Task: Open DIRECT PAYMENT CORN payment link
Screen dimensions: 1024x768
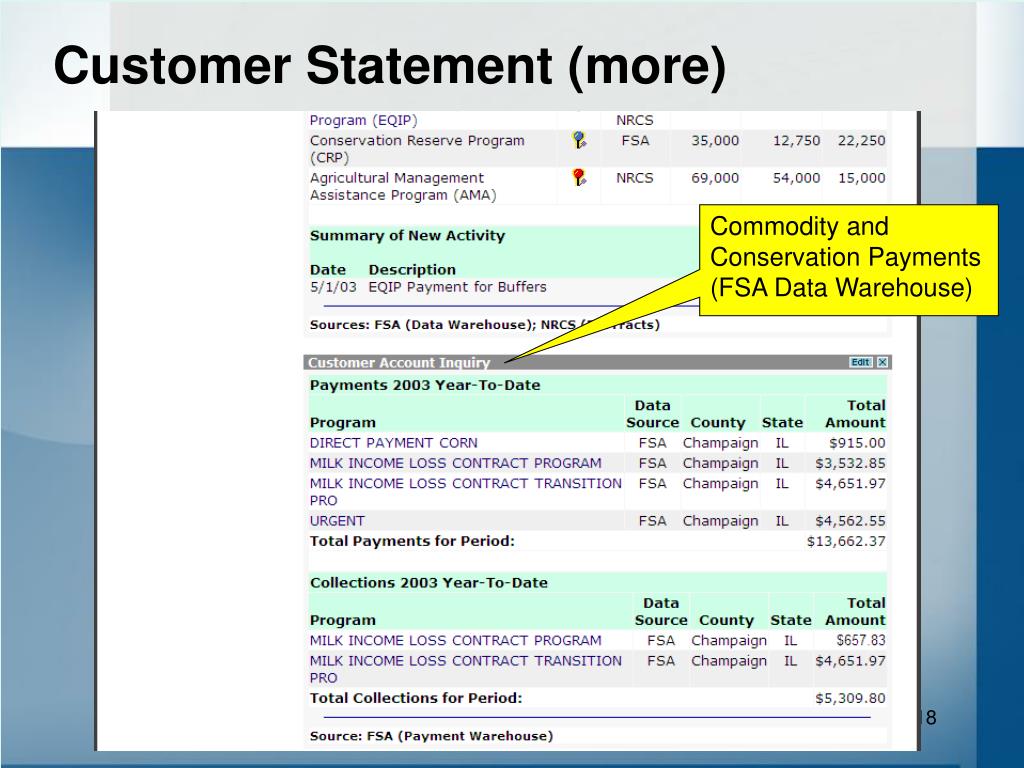Action: pyautogui.click(x=393, y=443)
